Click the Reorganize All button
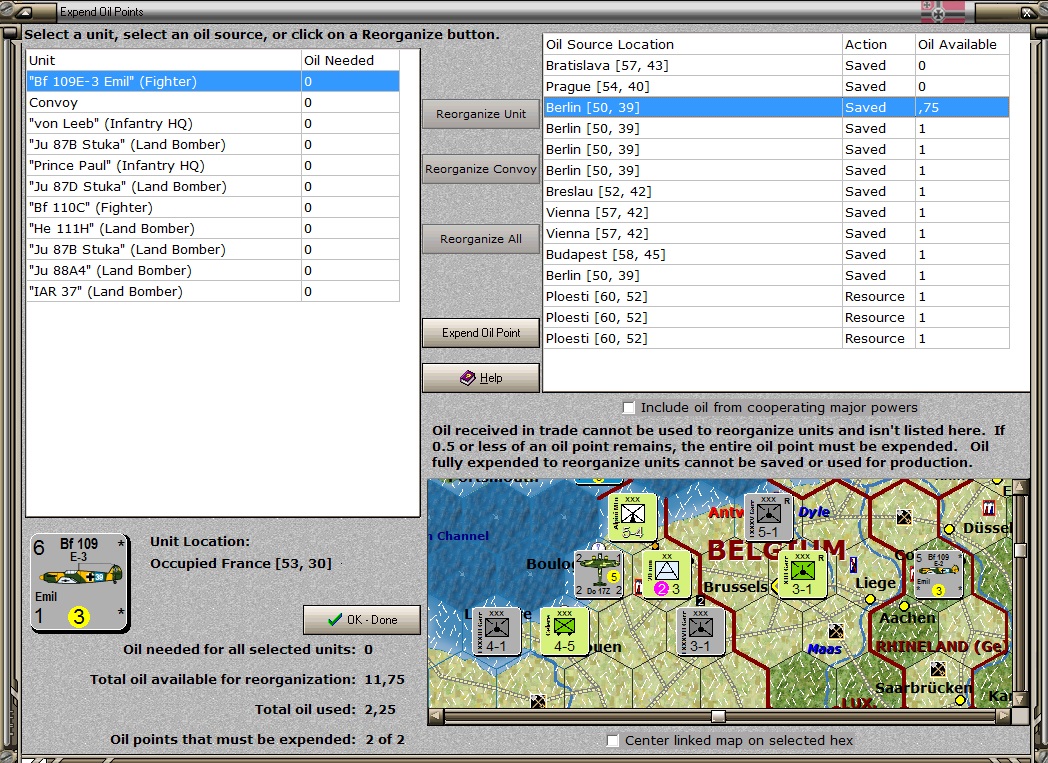Screen dimensions: 1048x763 481,239
